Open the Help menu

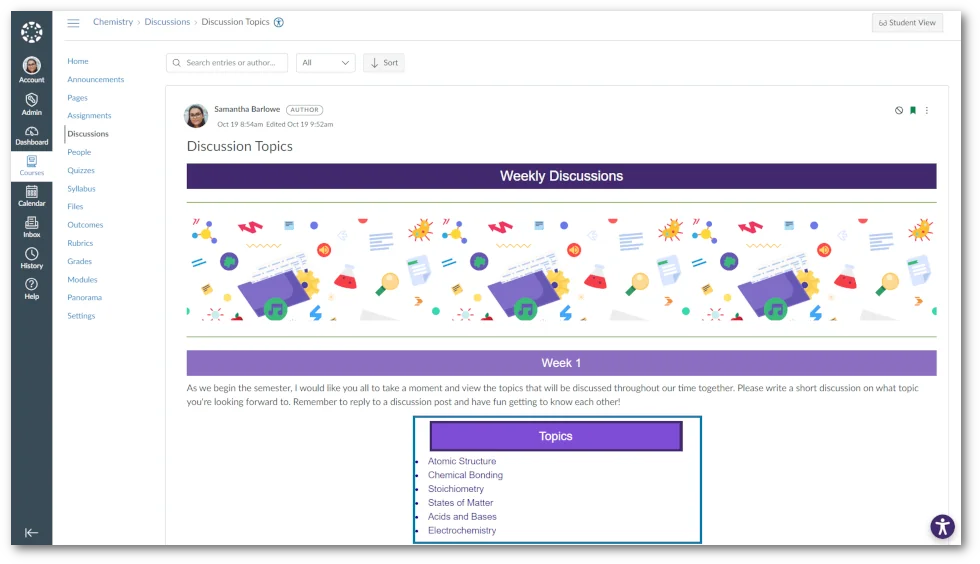tap(31, 289)
